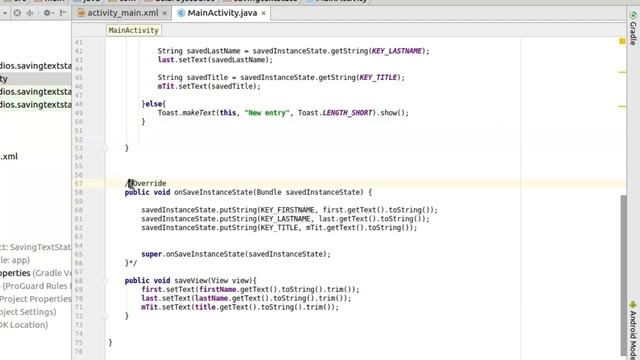Viewport: 640px width, 360px height.
Task: Click the 'else' keyword on line 48
Action: (x=153, y=104)
